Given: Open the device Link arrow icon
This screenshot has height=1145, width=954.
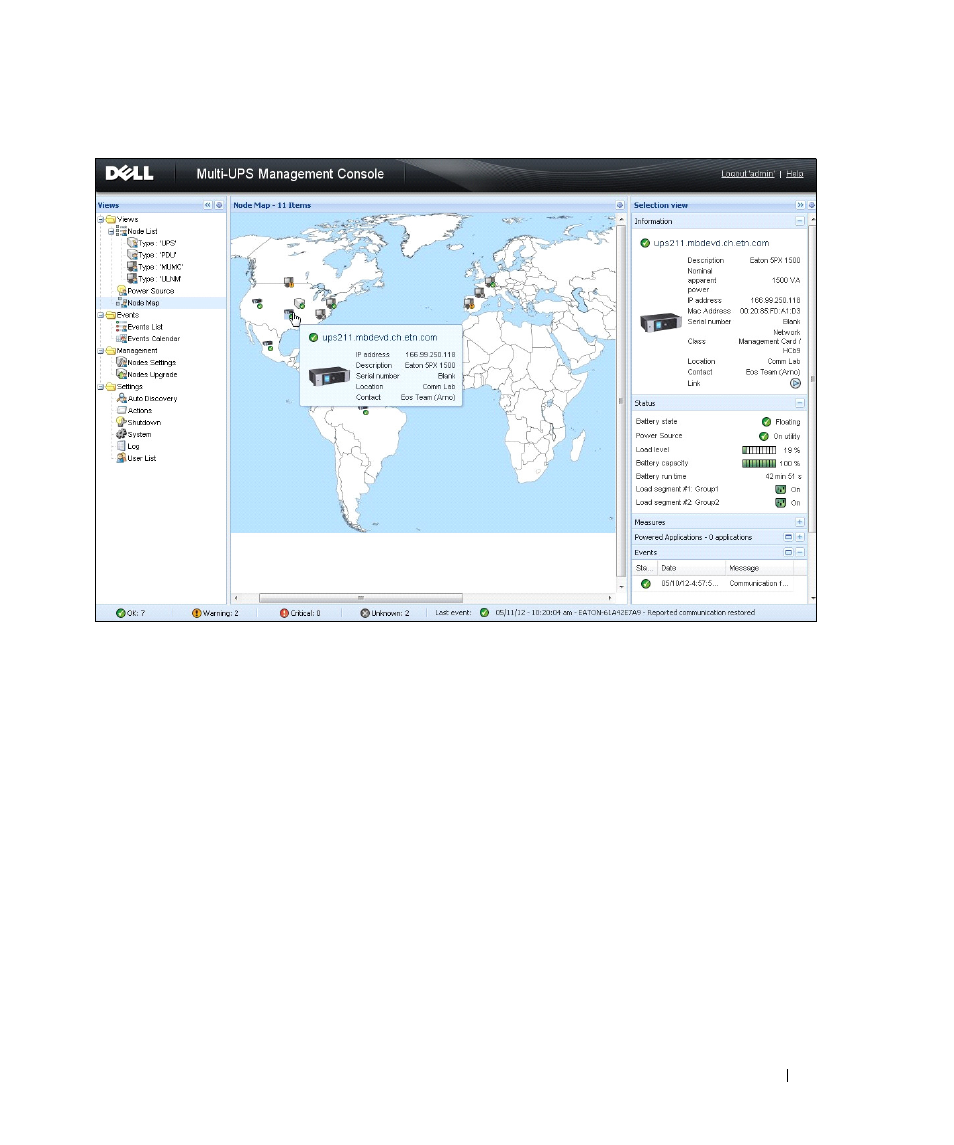Looking at the screenshot, I should [x=795, y=383].
